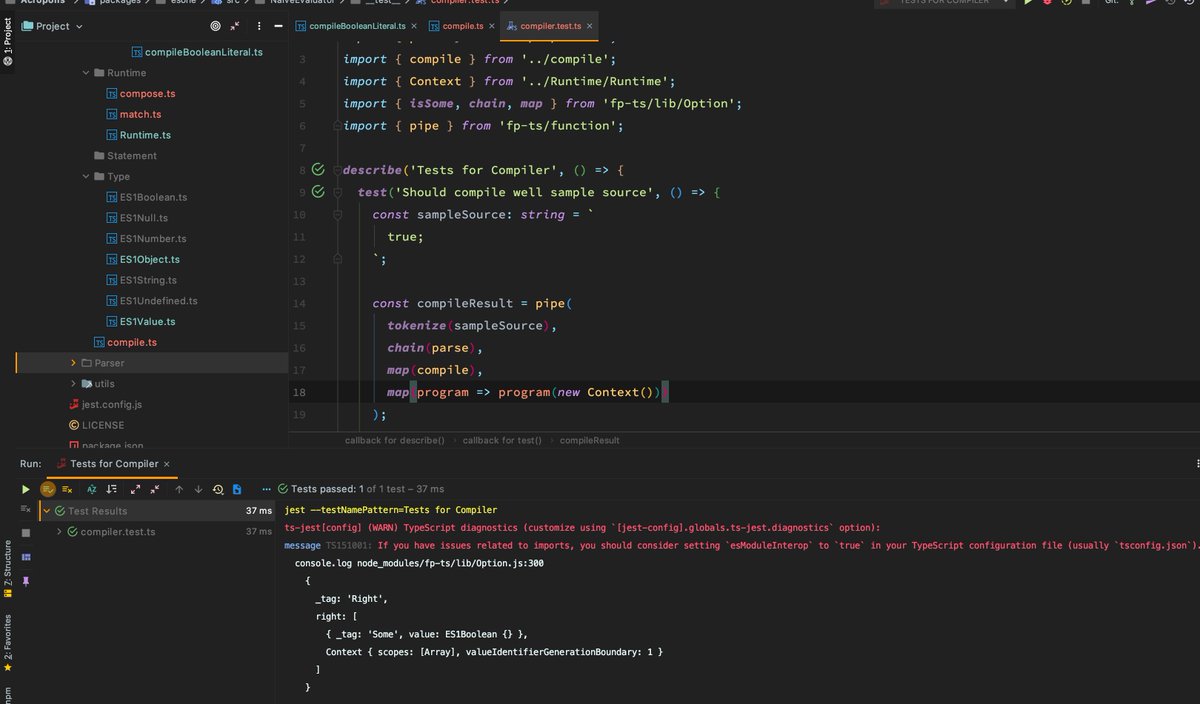Click Toggle auto-test icon in Run sidebar
The width and height of the screenshot is (1200, 704).
26,511
